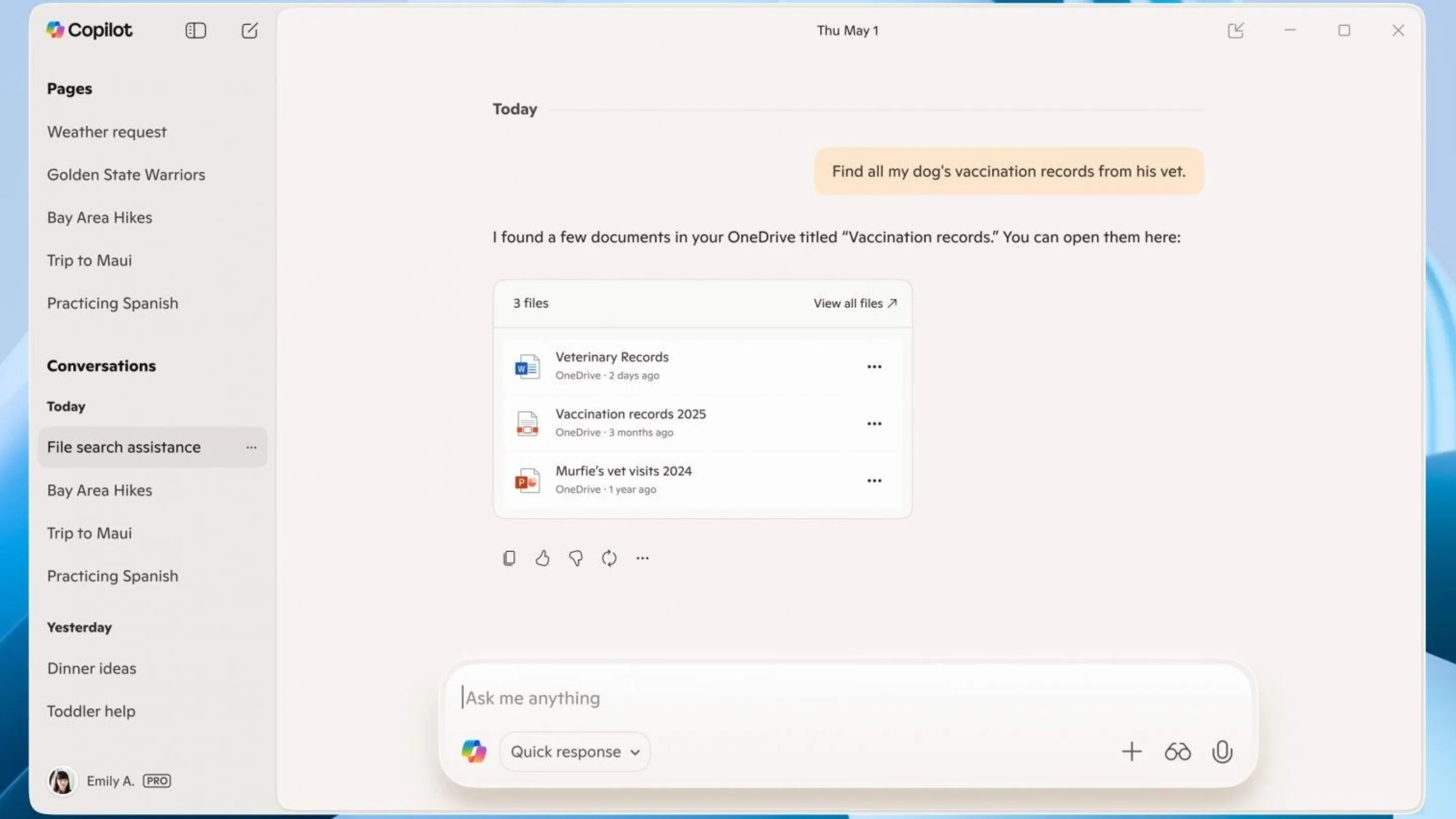Give the response a thumbs down

pos(575,559)
